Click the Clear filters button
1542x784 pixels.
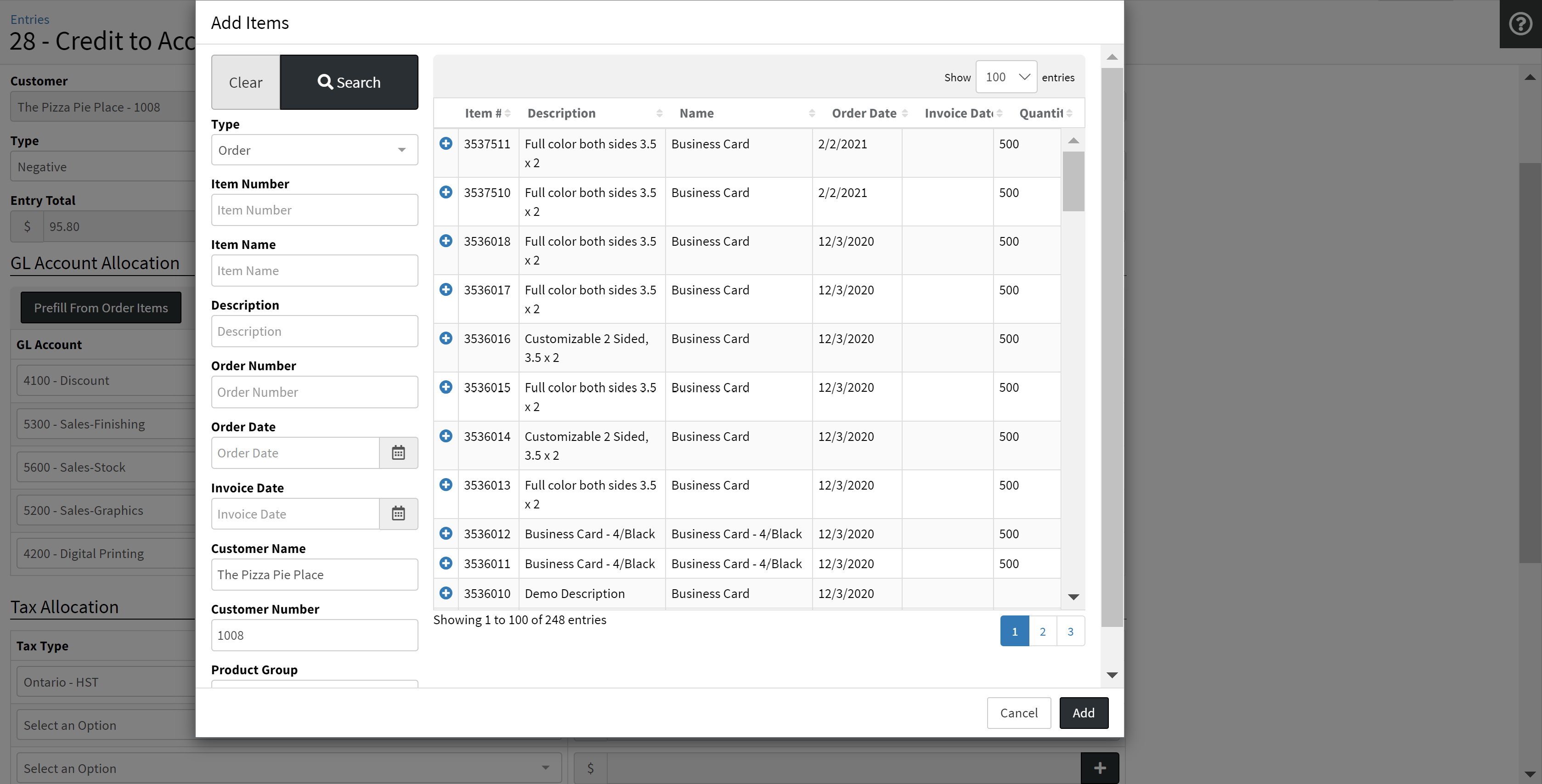(245, 83)
